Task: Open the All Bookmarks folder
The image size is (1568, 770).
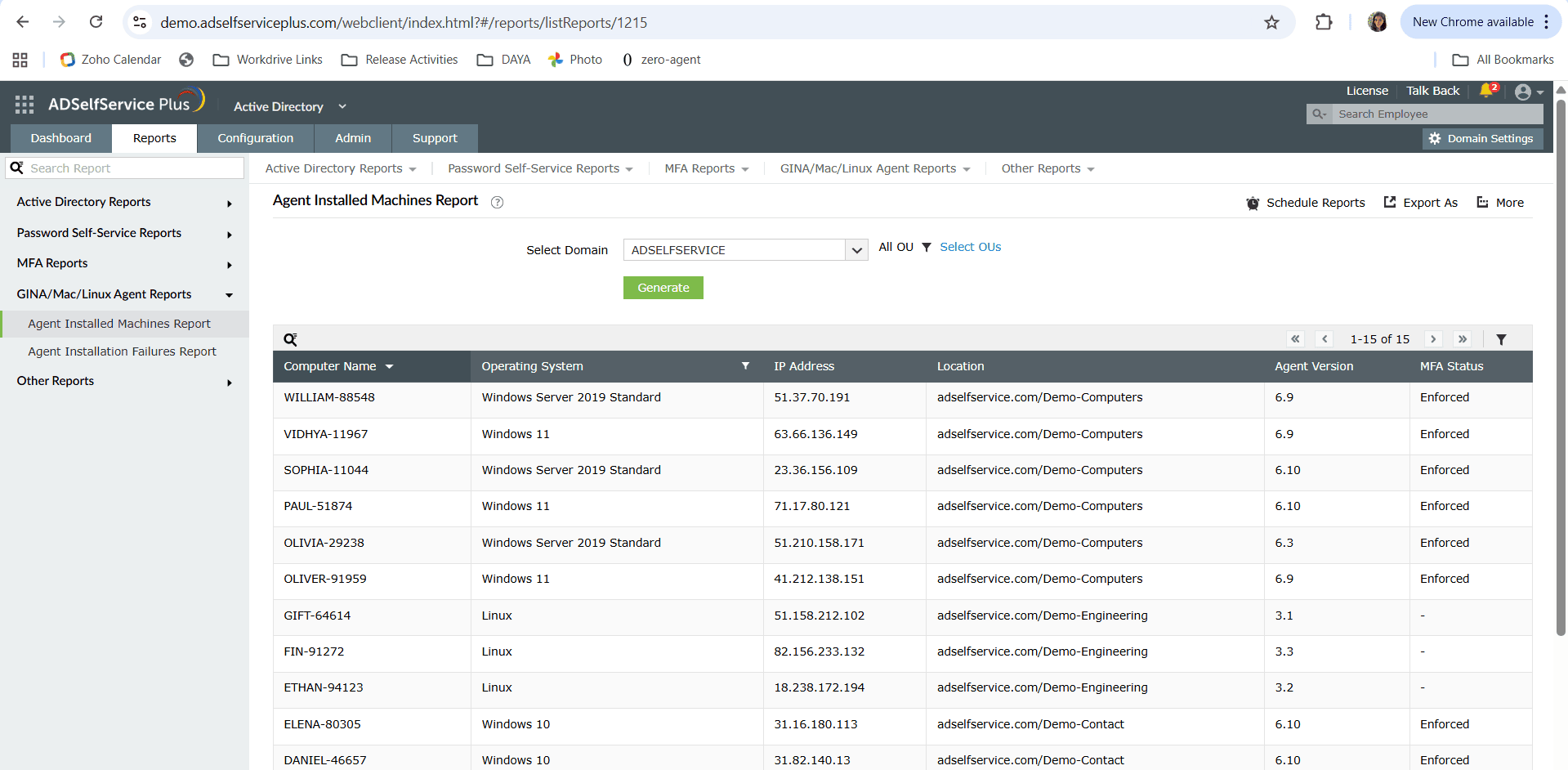Action: tap(1503, 60)
